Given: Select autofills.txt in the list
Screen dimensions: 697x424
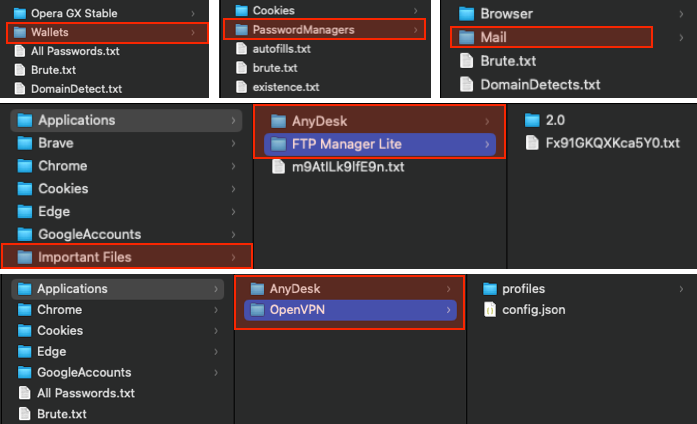Looking at the screenshot, I should [x=273, y=49].
